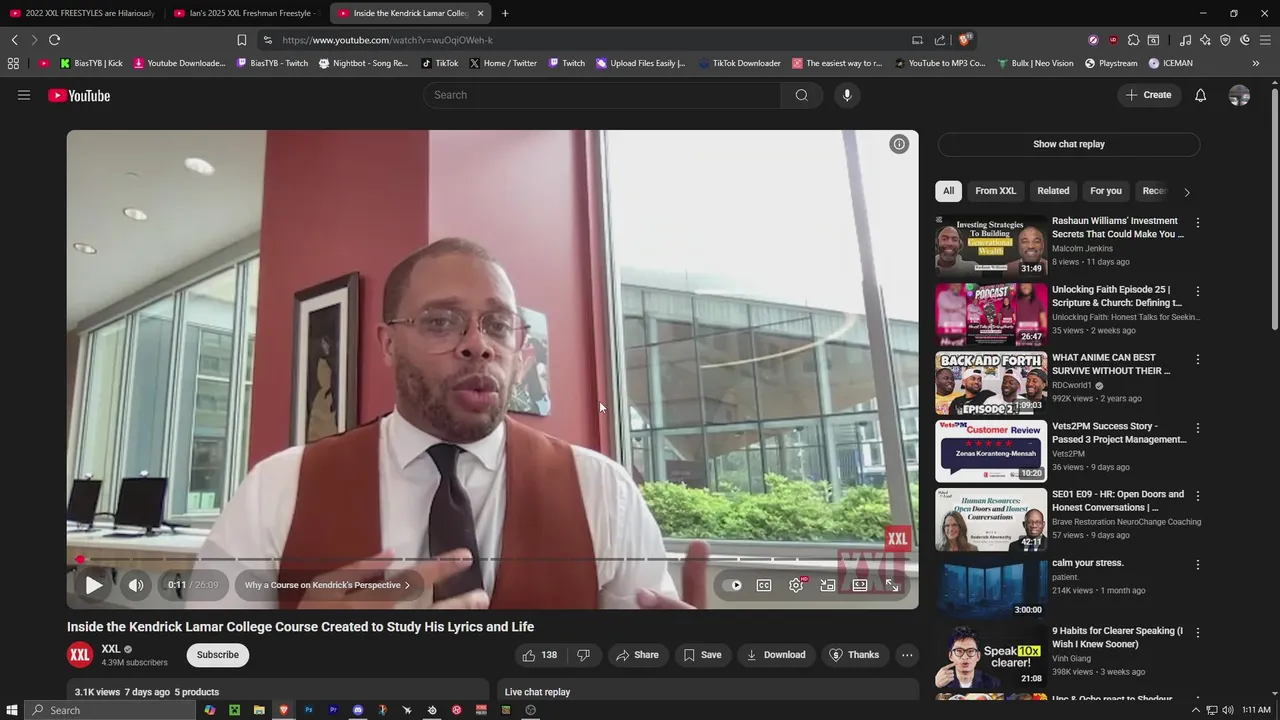The width and height of the screenshot is (1280, 720).
Task: Play the video
Action: tap(94, 586)
